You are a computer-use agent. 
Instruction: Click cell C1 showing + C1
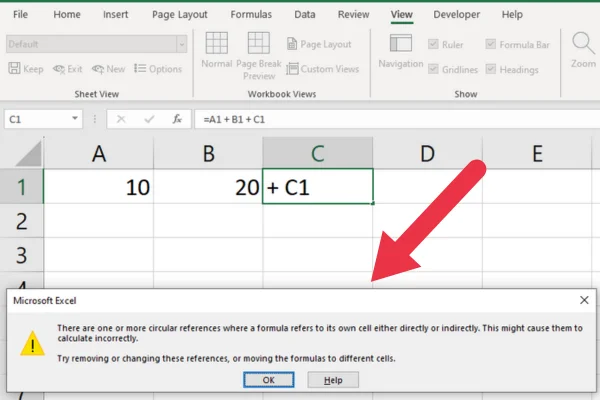318,186
